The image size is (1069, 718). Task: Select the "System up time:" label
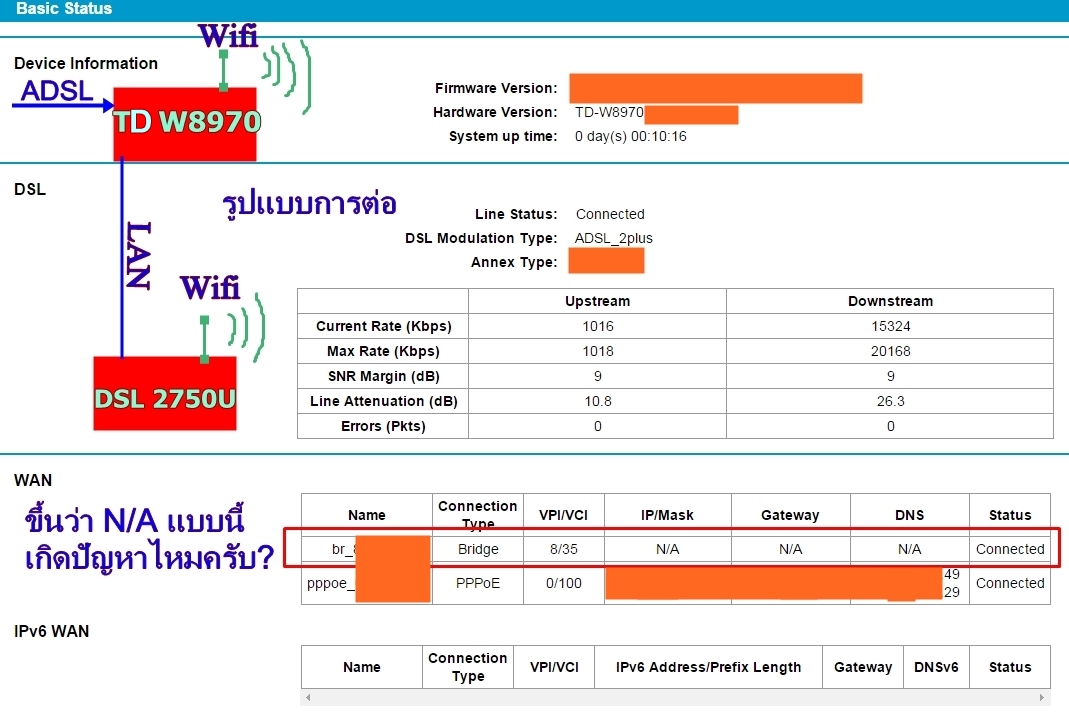tap(502, 136)
